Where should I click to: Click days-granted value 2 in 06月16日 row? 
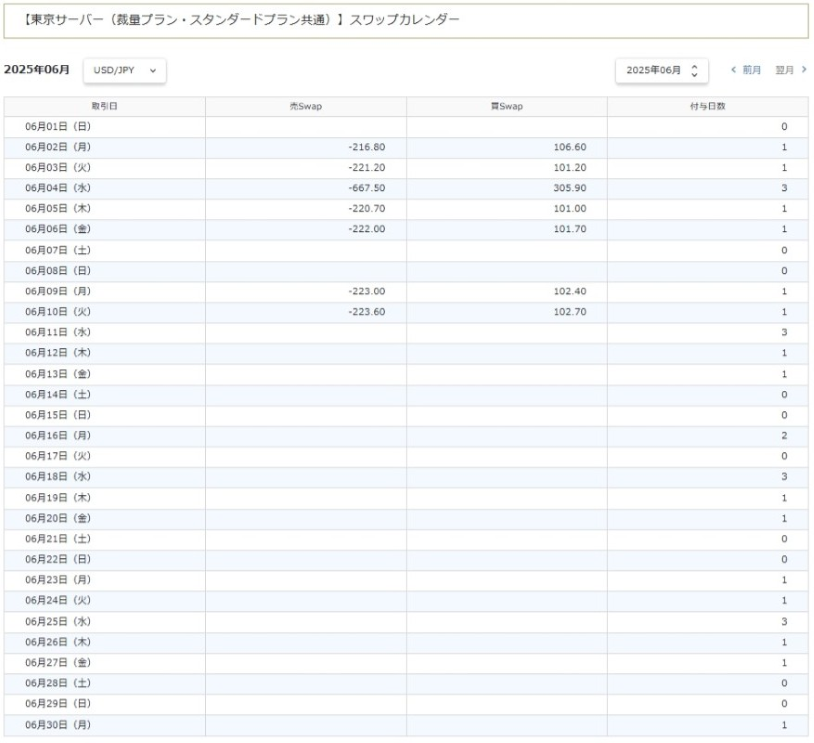click(x=784, y=436)
